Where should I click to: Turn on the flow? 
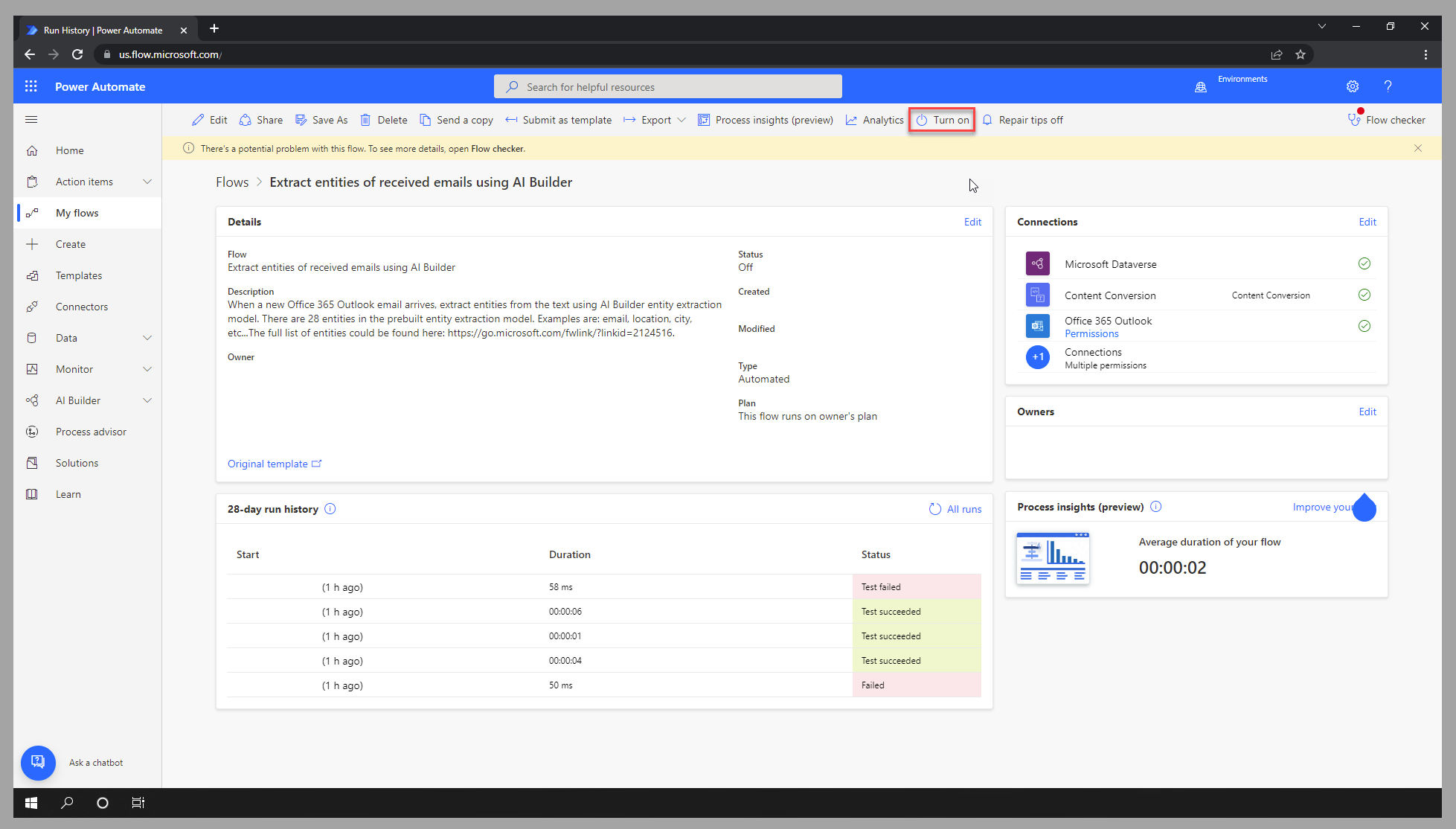(941, 119)
